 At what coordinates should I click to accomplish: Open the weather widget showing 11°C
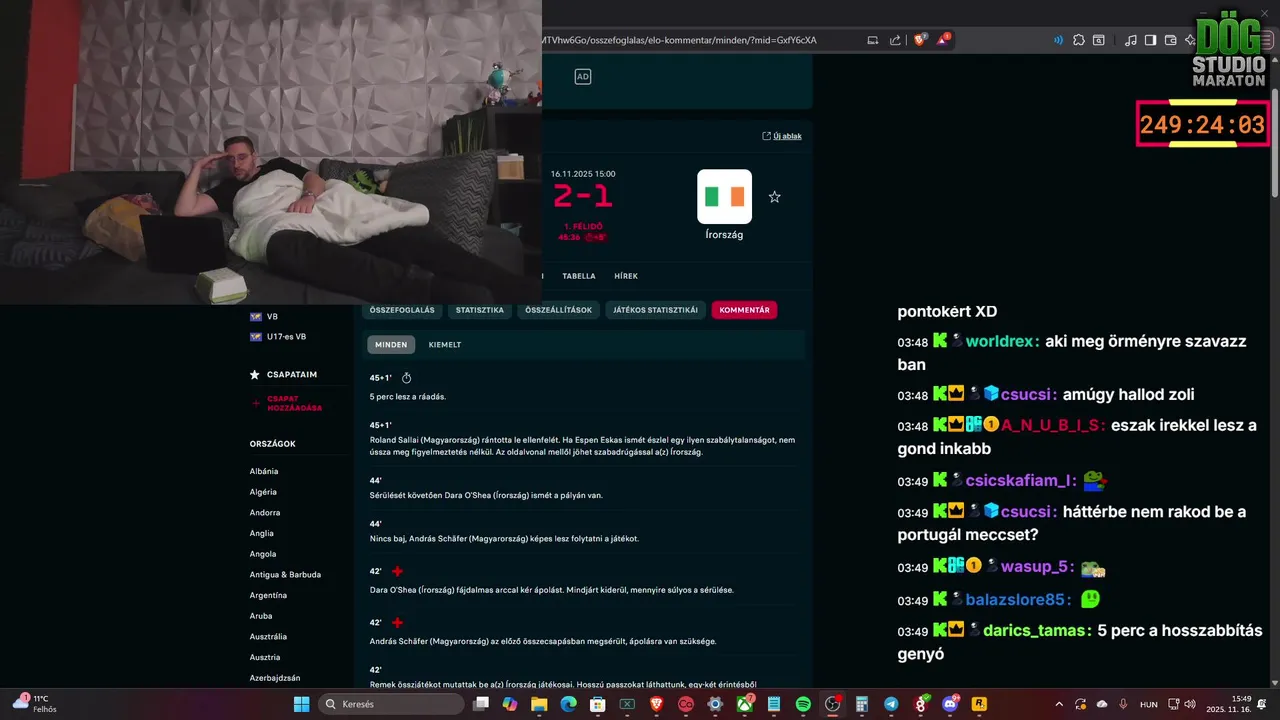pos(35,704)
